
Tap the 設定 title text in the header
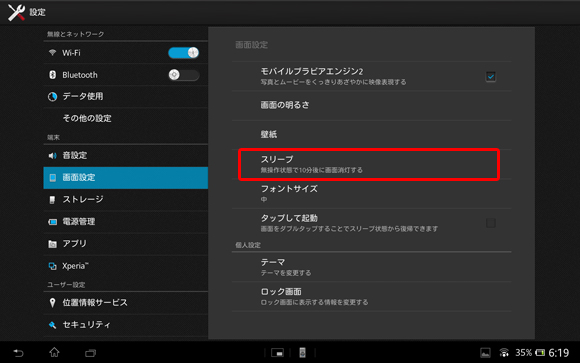37,12
